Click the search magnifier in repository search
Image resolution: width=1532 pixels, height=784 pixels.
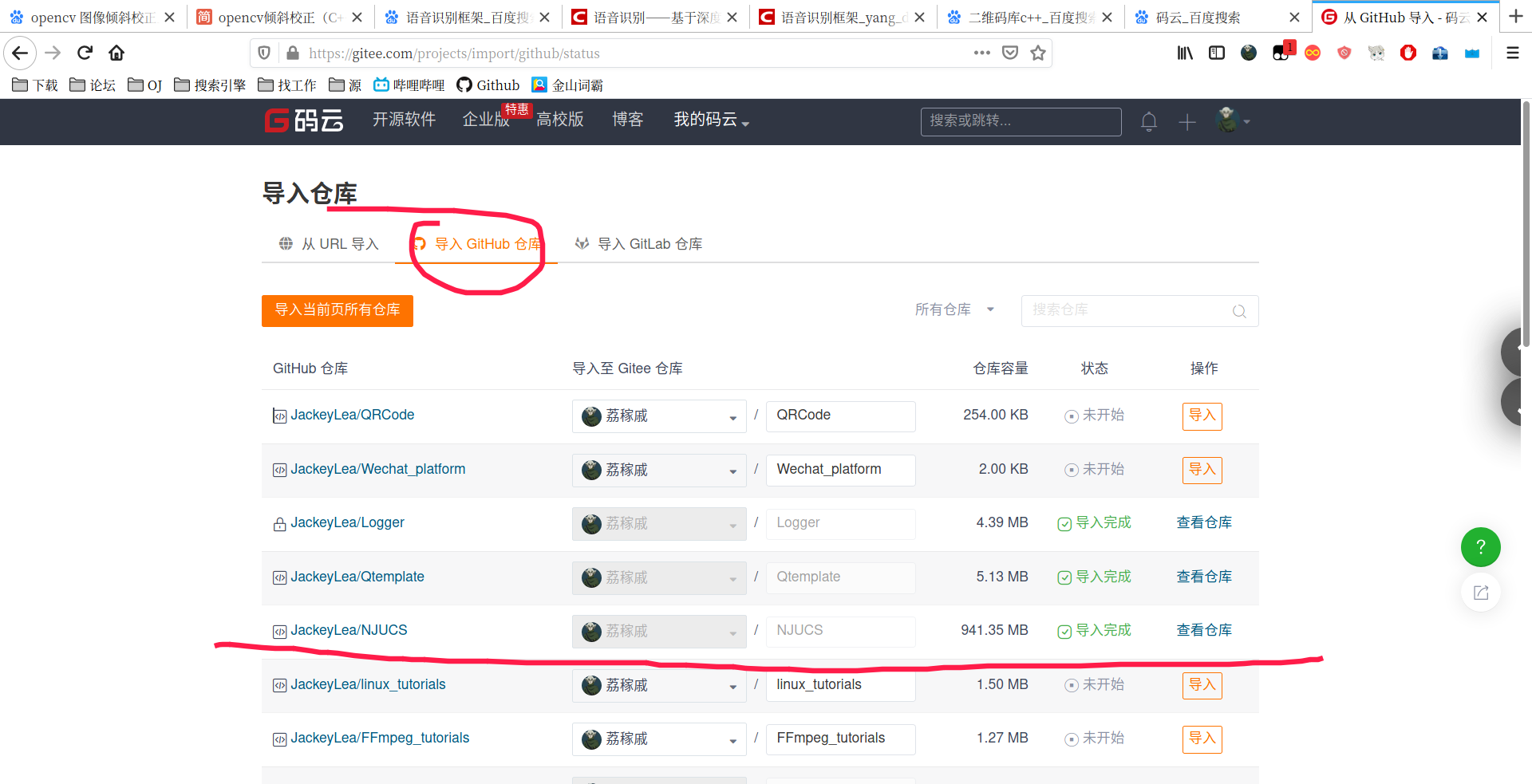coord(1239,311)
